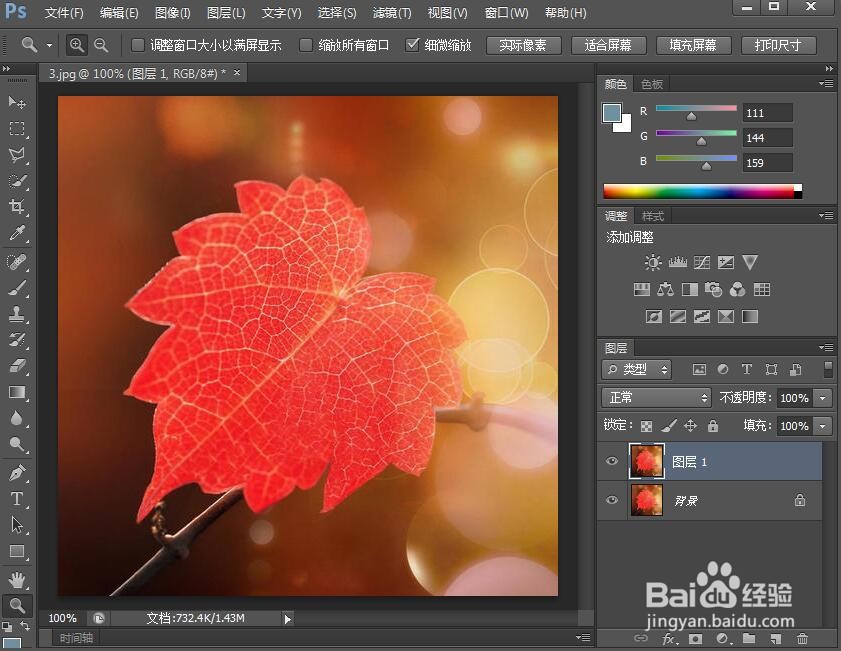Viewport: 841px width, 651px height.
Task: Select the Horizontal Type tool
Action: coord(17,499)
